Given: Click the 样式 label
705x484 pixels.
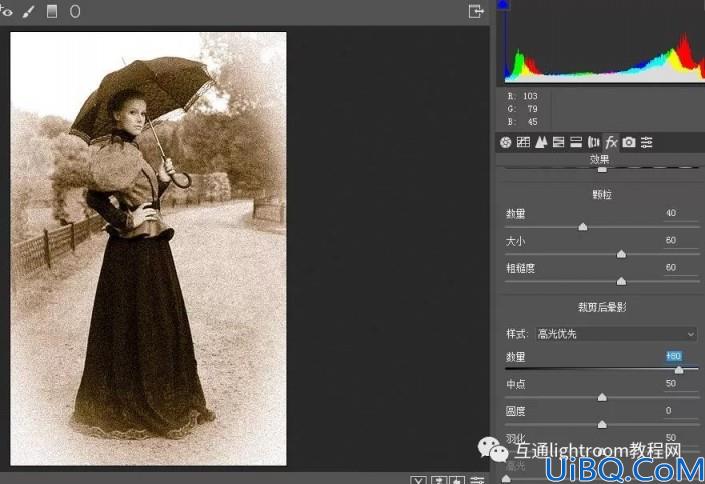Looking at the screenshot, I should tap(517, 334).
